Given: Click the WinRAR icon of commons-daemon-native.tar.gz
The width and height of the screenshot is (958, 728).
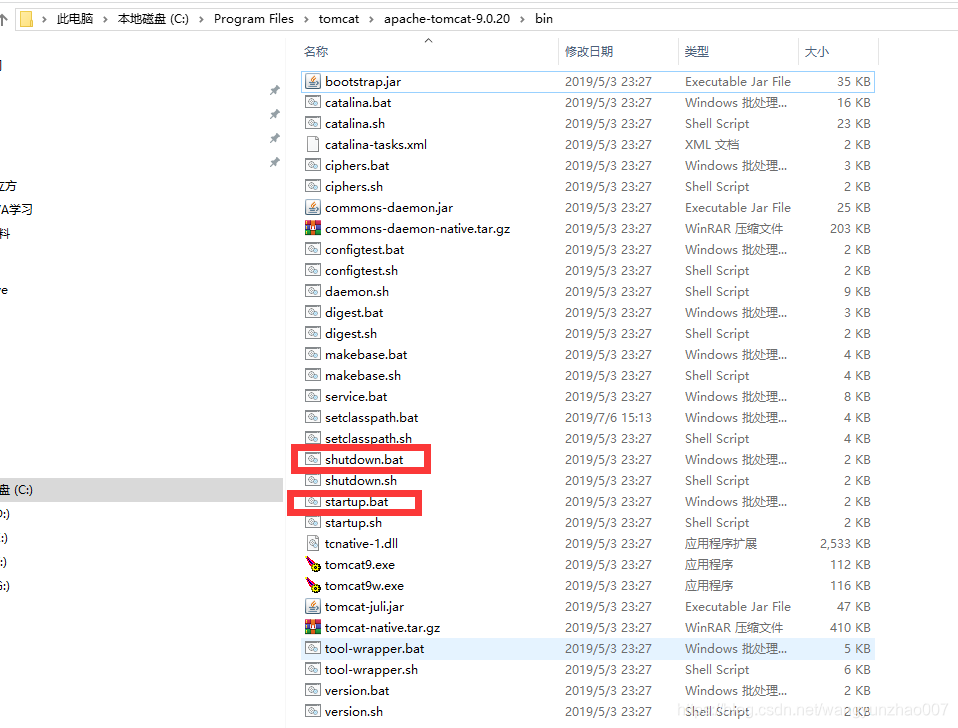Looking at the screenshot, I should tap(313, 228).
